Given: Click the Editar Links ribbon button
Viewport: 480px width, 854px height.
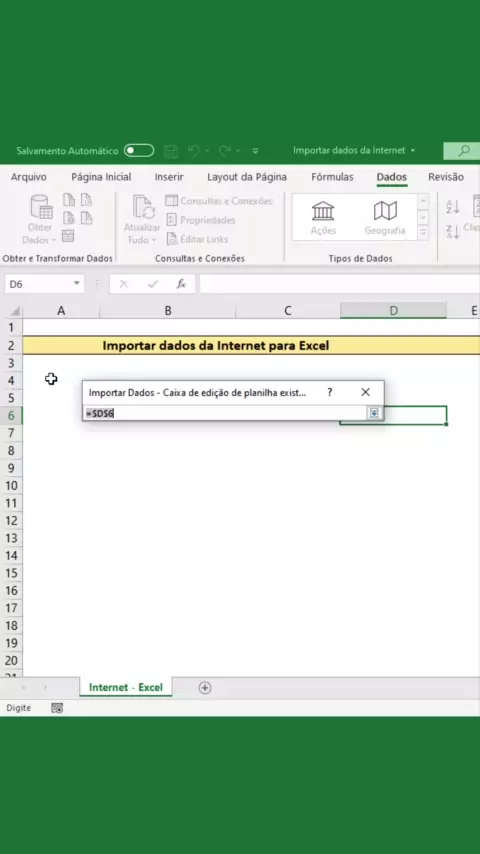Looking at the screenshot, I should coord(197,239).
